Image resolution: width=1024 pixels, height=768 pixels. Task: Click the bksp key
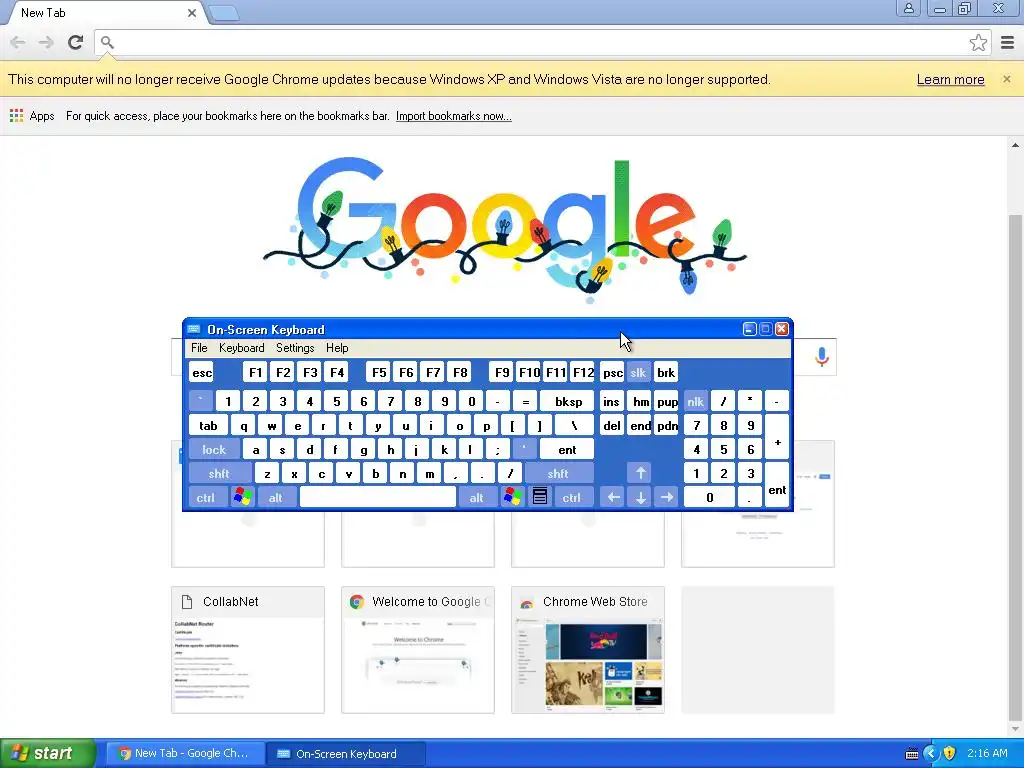click(568, 401)
